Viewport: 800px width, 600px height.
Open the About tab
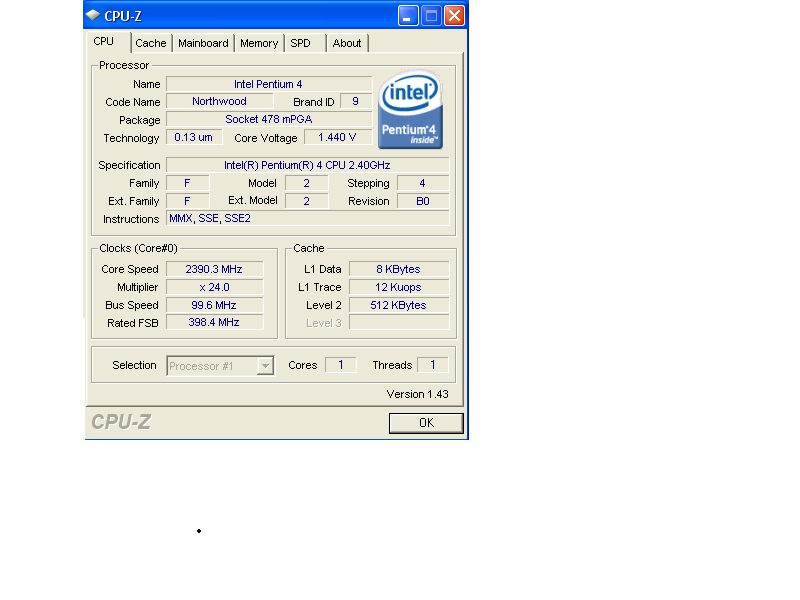(347, 43)
